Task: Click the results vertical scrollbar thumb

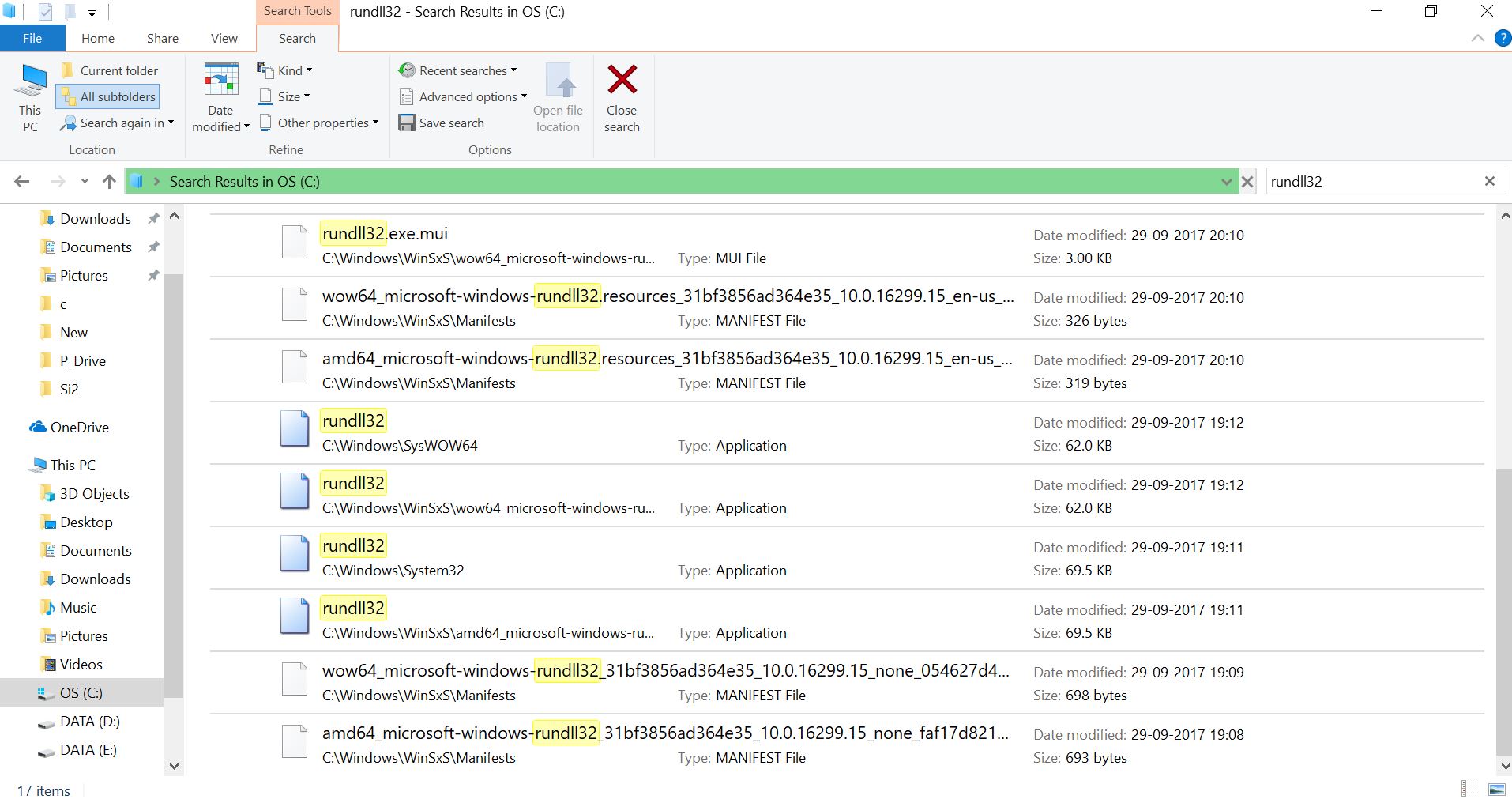Action: [x=1504, y=613]
